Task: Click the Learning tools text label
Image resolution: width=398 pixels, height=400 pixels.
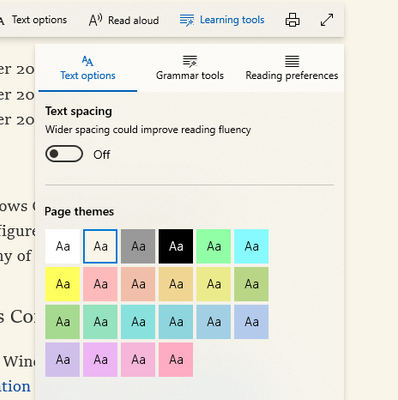Action: 232,20
